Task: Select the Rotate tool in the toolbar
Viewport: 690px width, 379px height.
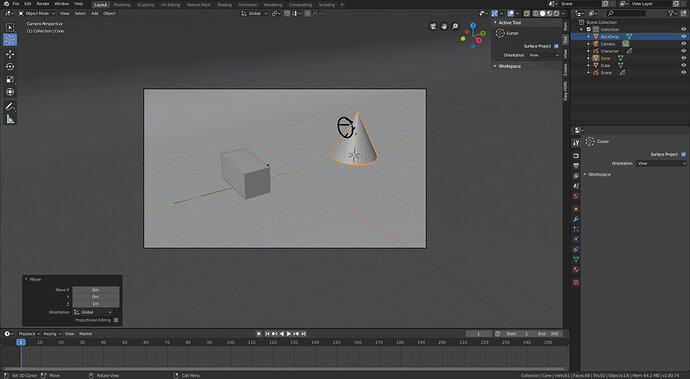Action: point(10,66)
